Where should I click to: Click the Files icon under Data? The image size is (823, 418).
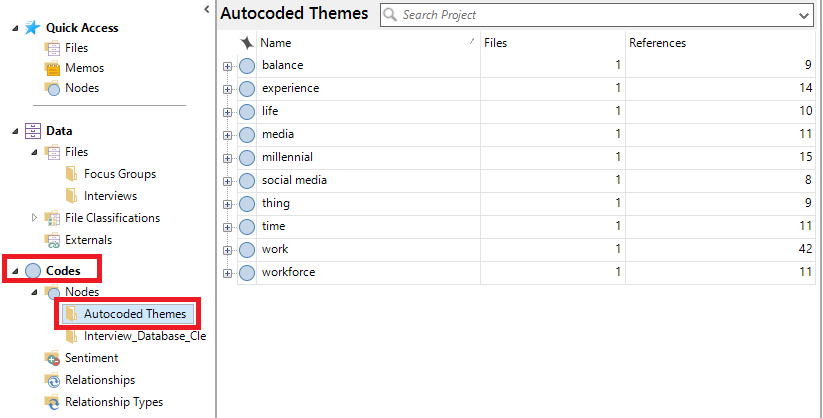(x=52, y=152)
